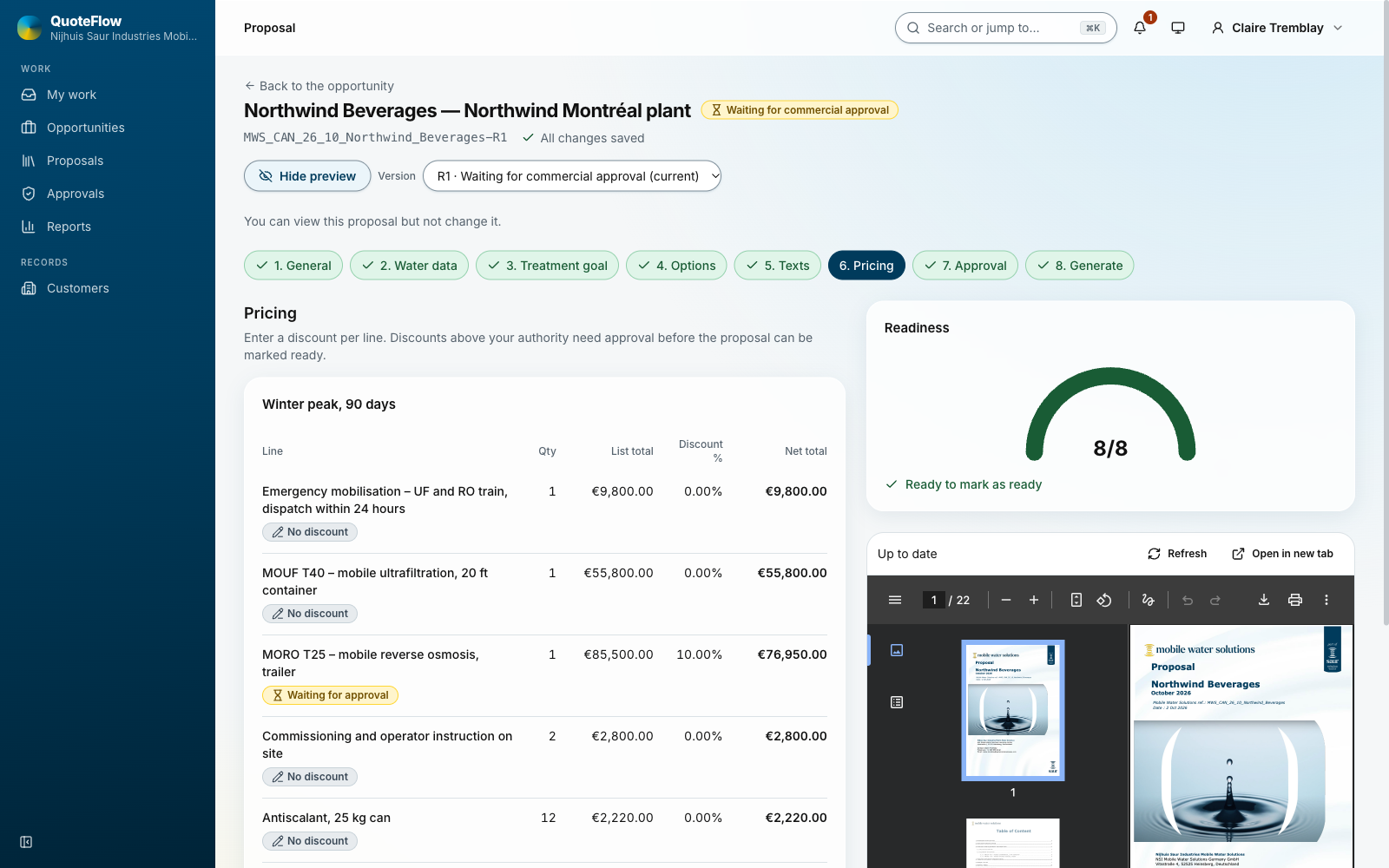This screenshot has width=1389, height=868.
Task: Click the Waiting for commercial approval badge
Action: click(x=800, y=110)
